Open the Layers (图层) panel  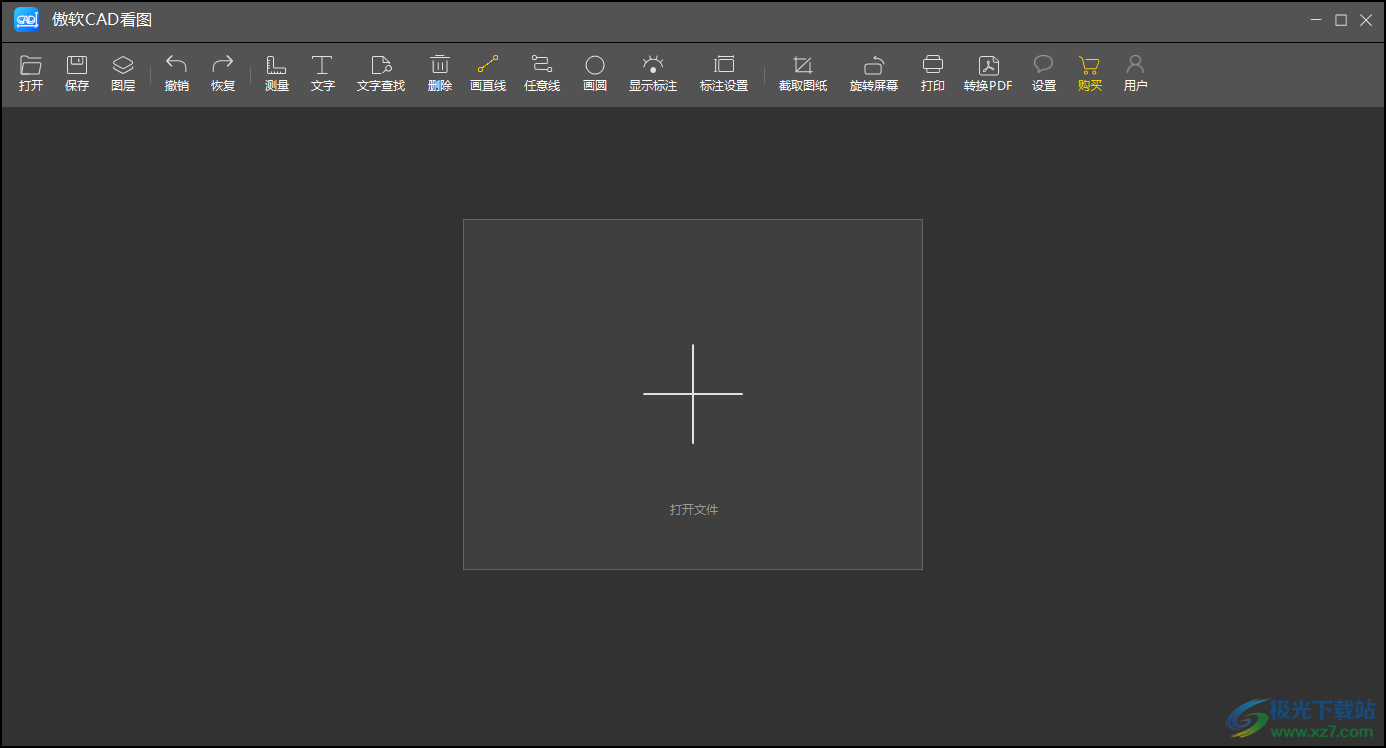pos(123,66)
